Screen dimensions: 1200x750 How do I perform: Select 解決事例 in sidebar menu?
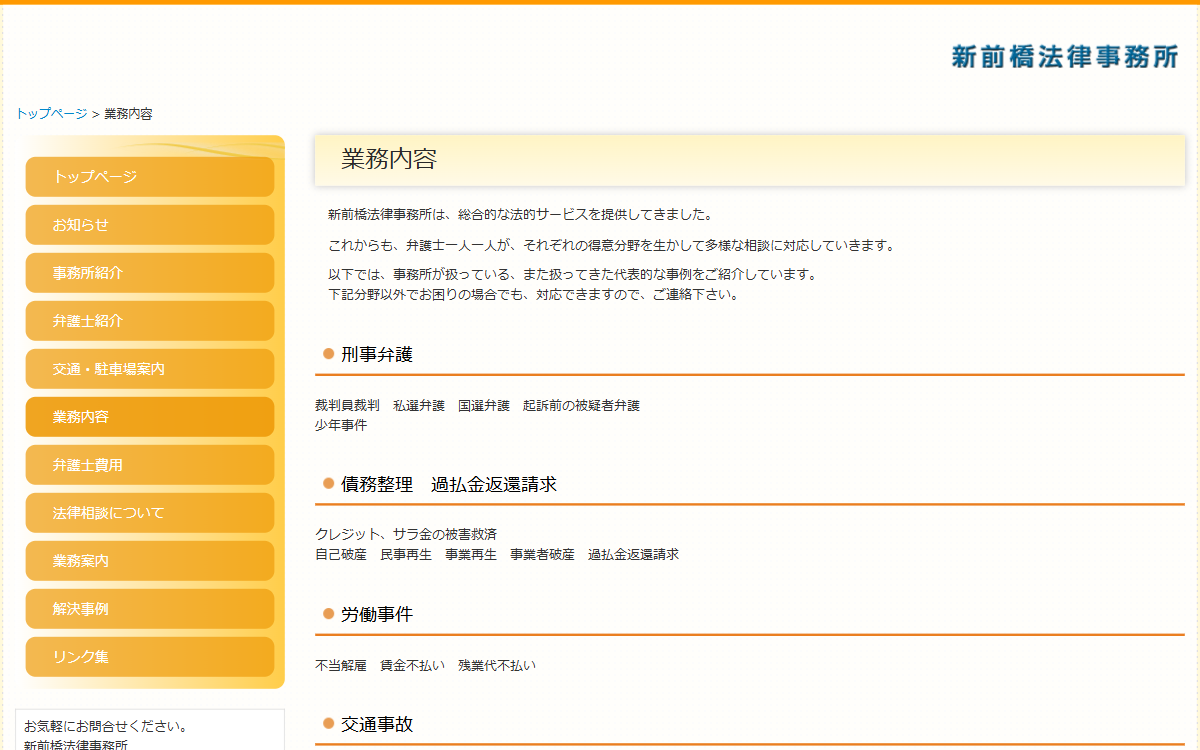[150, 609]
